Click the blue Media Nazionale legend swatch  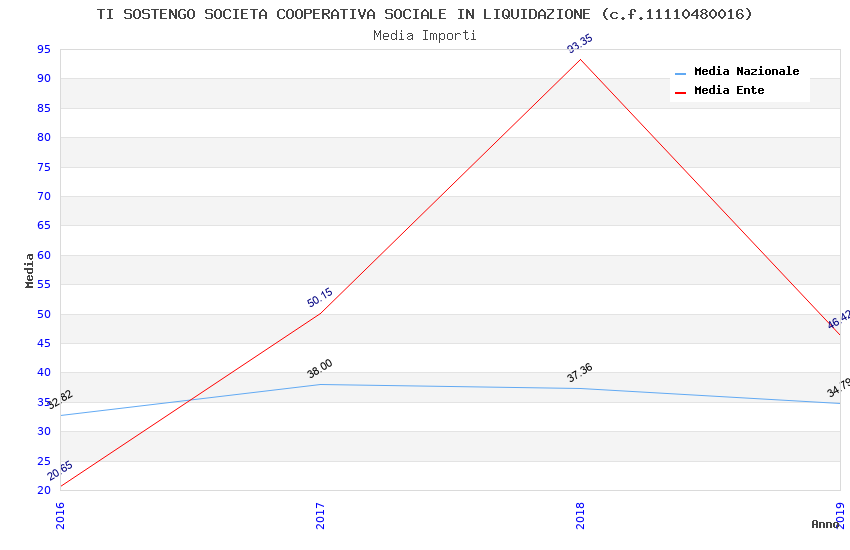(x=681, y=73)
